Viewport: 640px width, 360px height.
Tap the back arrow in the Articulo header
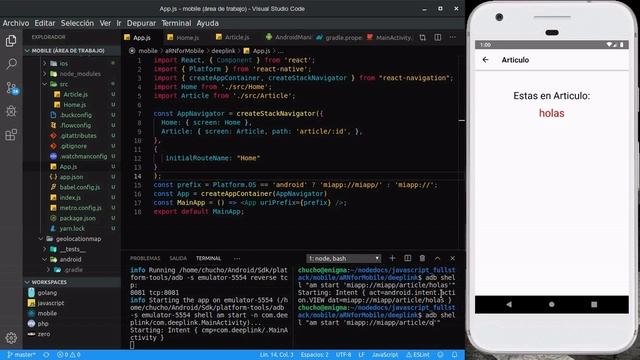485,60
